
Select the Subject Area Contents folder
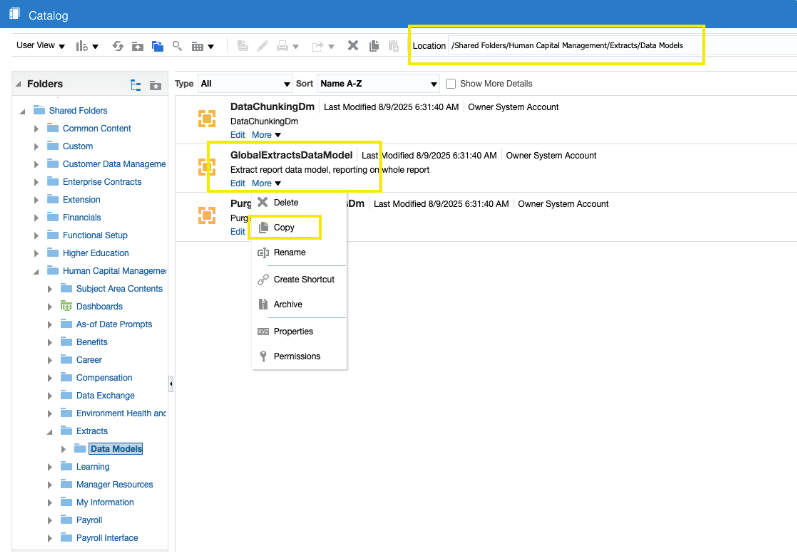119,289
